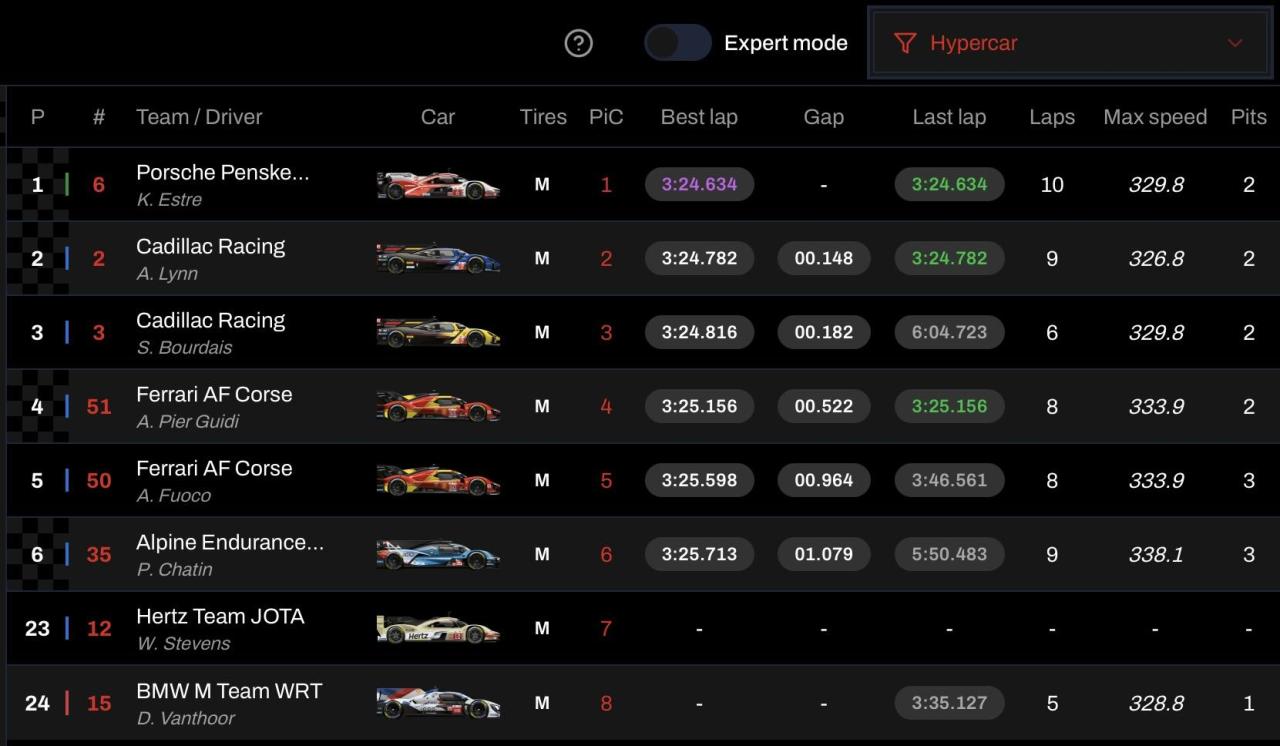Click the BMW M Team WRT car image
The width and height of the screenshot is (1280, 746).
tap(438, 703)
